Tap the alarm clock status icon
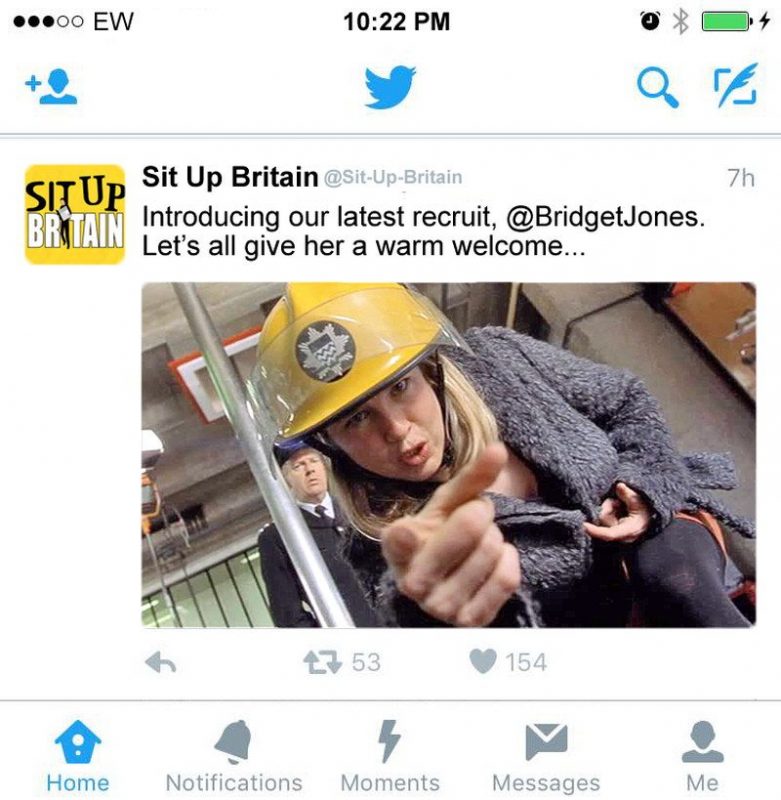The image size is (781, 800). (650, 21)
